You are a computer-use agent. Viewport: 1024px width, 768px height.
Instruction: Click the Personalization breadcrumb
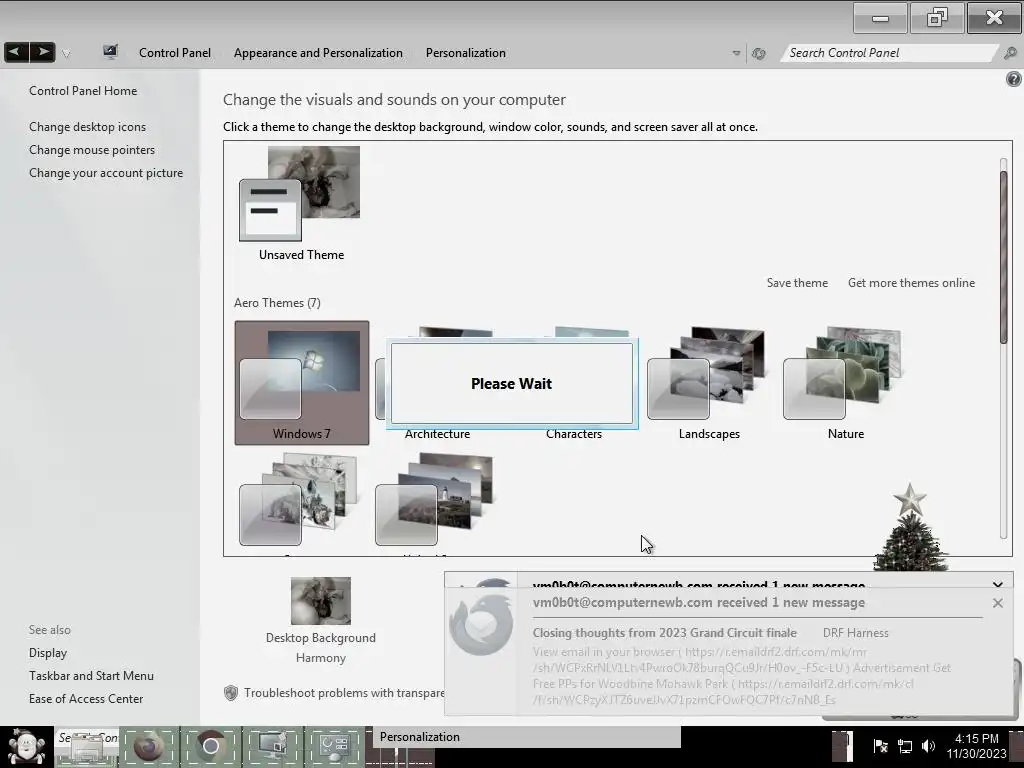466,53
